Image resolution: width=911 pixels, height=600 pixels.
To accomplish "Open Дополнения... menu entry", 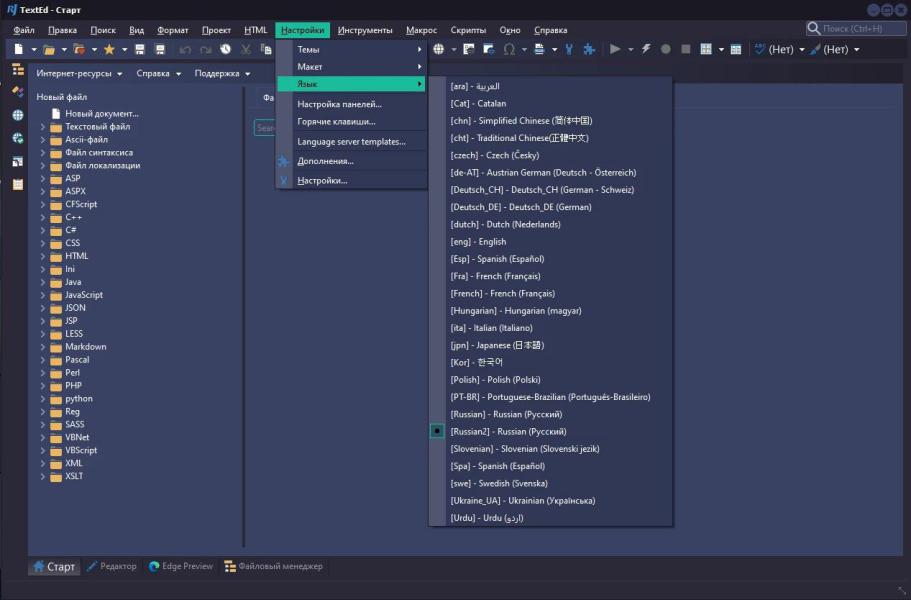I will (x=352, y=161).
